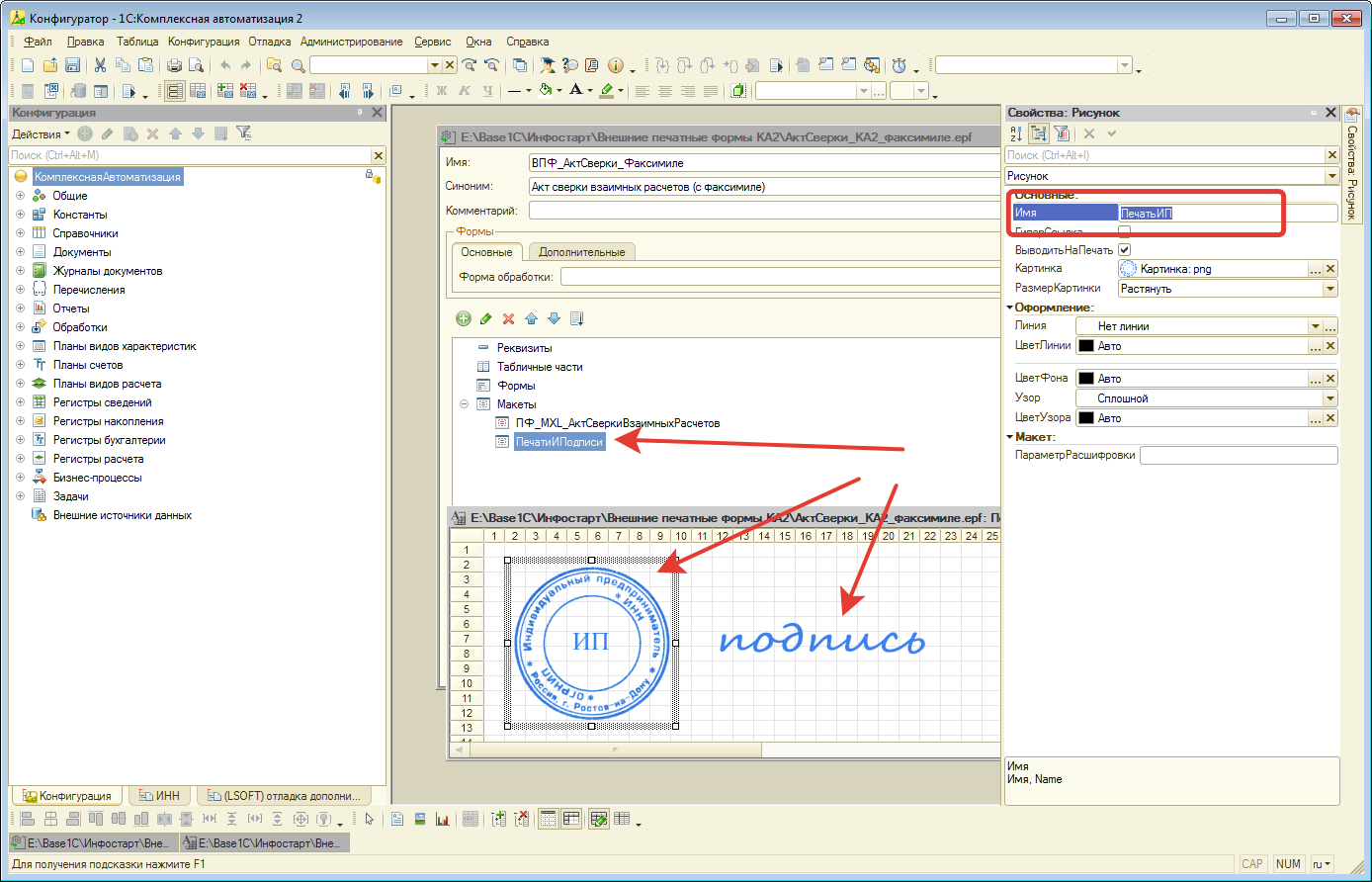Expand the Справочники tree node
This screenshot has width=1372, height=882.
point(20,233)
